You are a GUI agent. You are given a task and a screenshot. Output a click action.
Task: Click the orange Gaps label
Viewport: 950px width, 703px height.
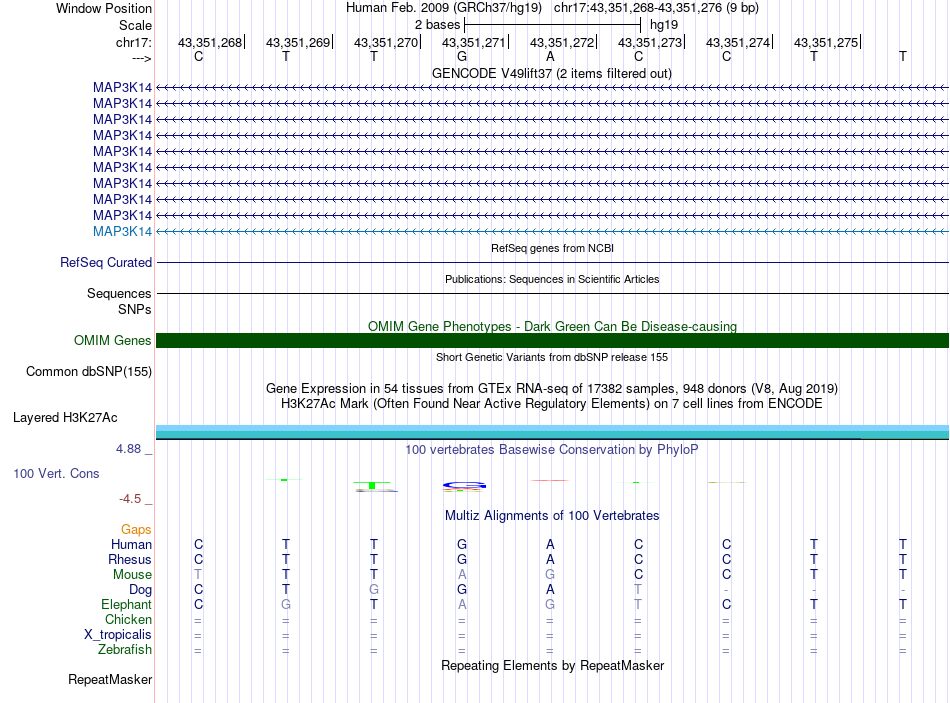(136, 530)
